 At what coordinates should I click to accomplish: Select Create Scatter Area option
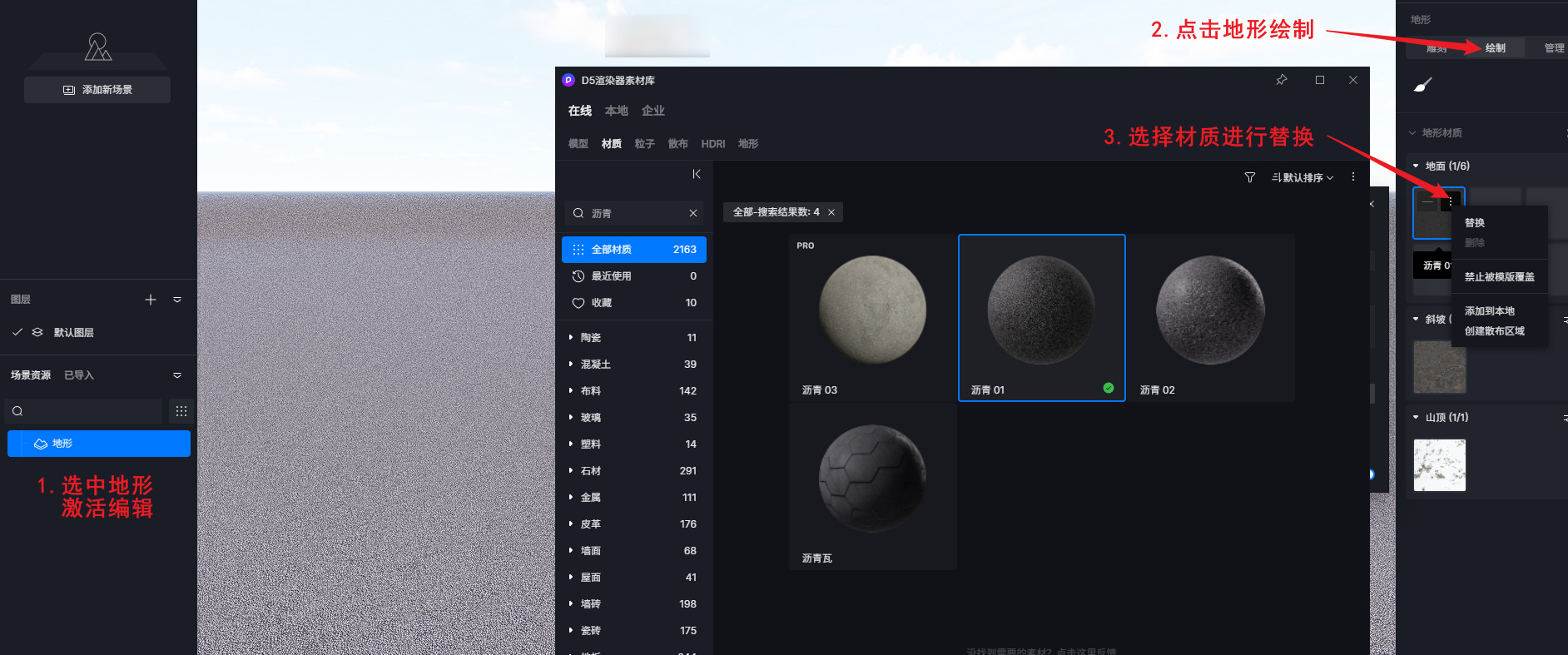point(1494,331)
